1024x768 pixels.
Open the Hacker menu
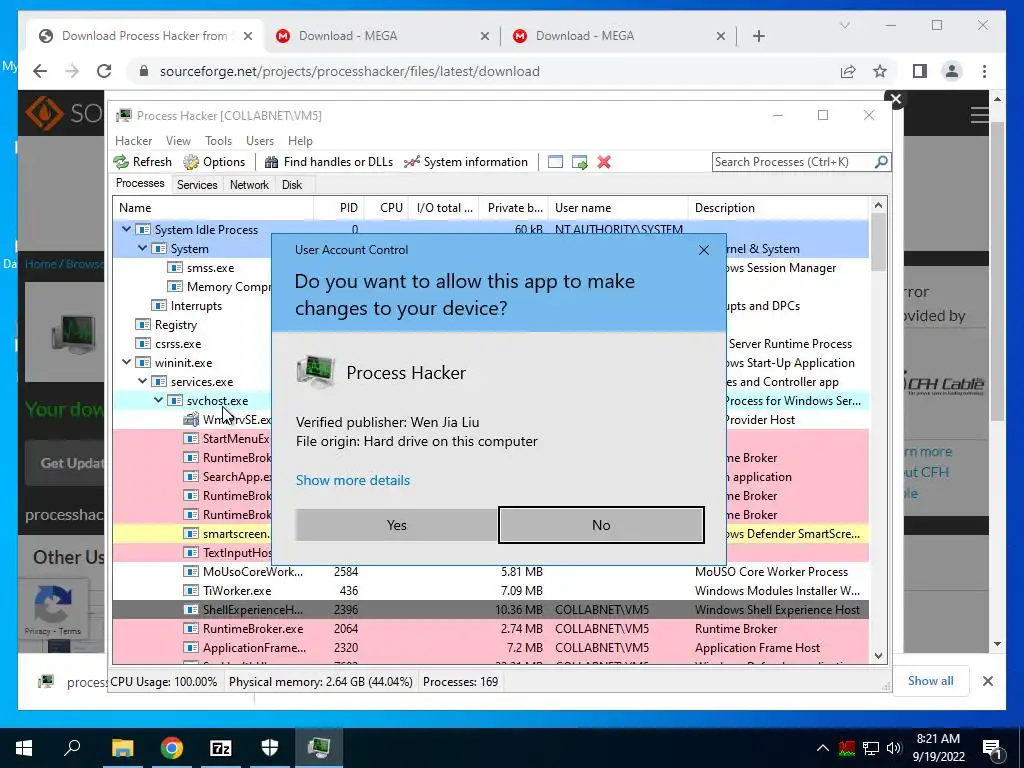click(x=133, y=141)
